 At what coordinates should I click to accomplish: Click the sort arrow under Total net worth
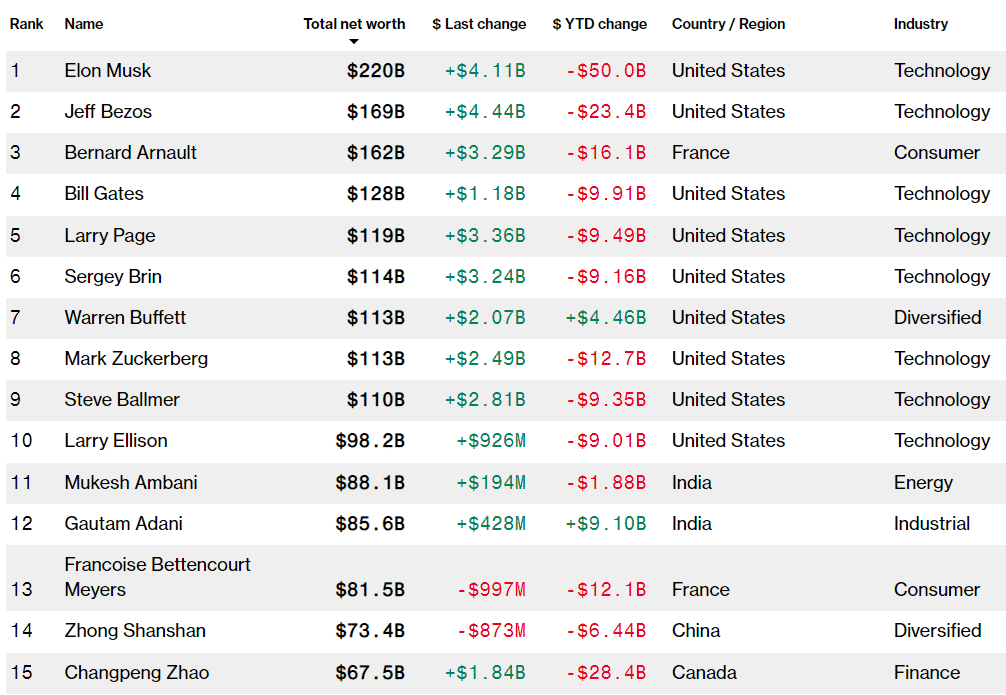354,42
